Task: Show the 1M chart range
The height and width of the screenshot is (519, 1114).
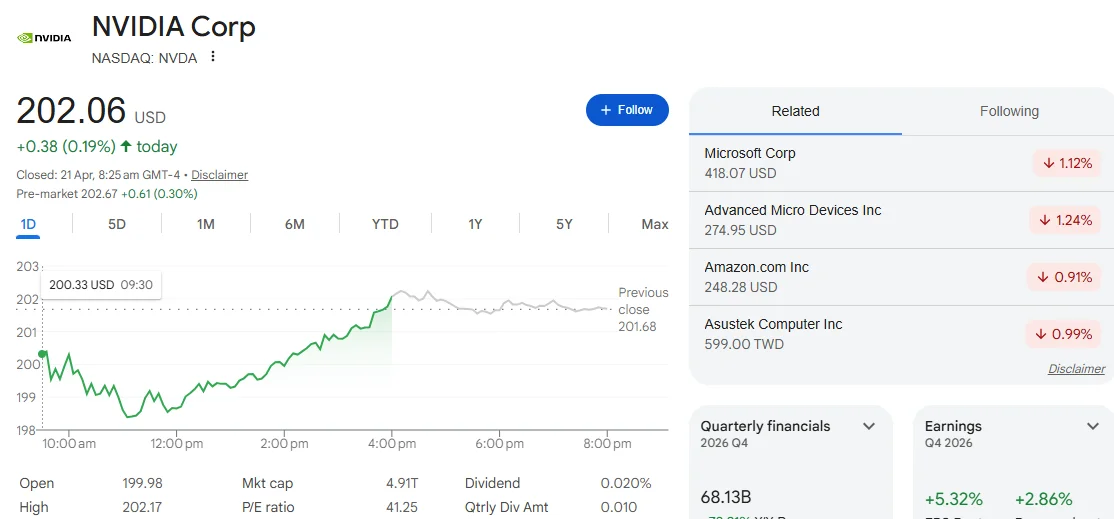Action: (205, 224)
